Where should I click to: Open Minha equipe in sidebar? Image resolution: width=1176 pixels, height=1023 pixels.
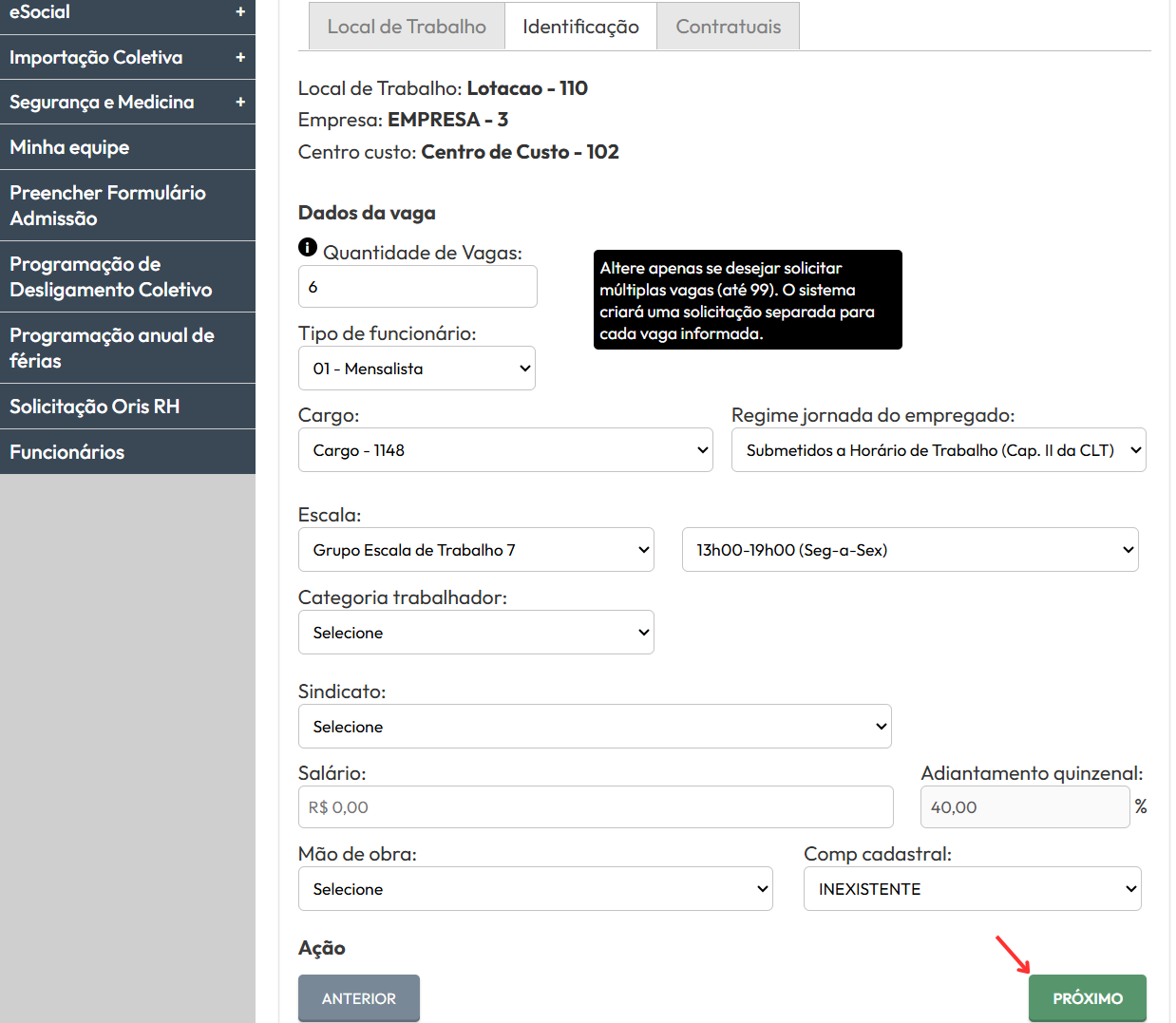pyautogui.click(x=127, y=147)
